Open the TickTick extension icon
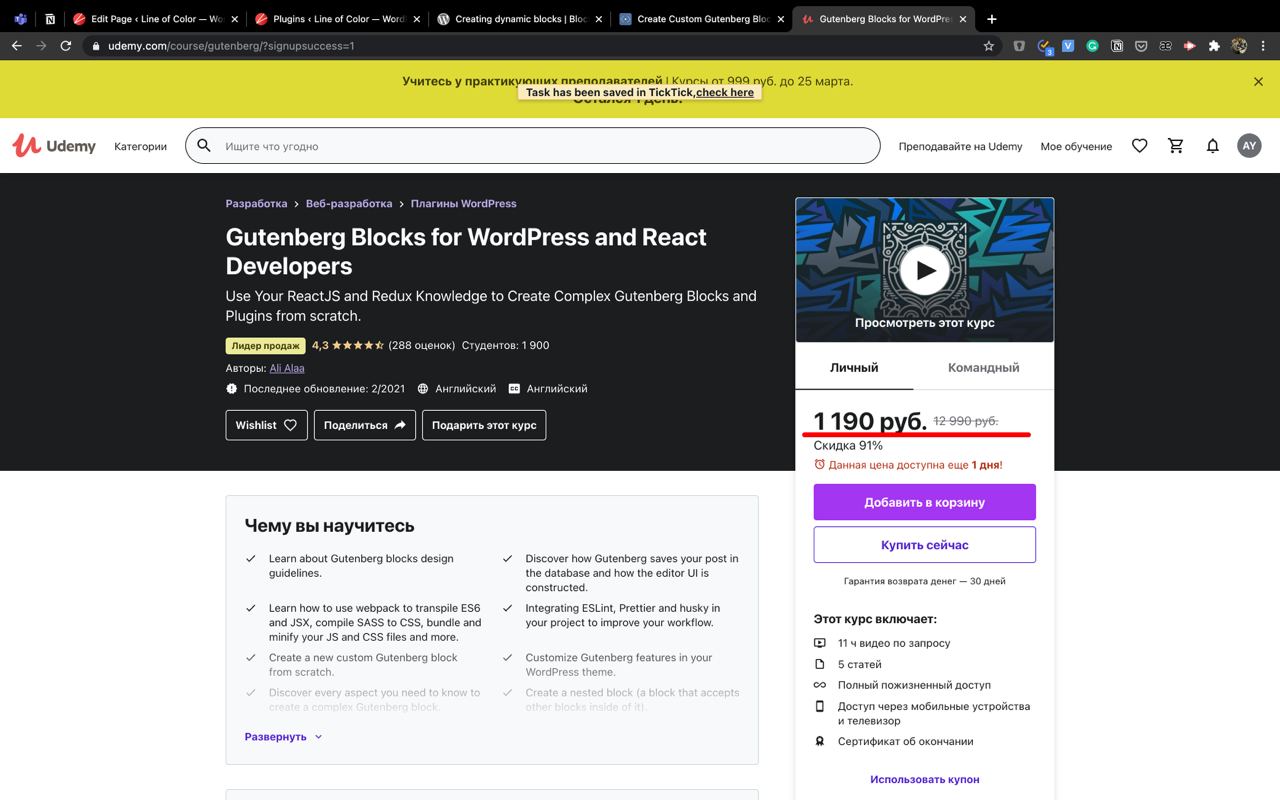1280x800 pixels. coord(1045,46)
